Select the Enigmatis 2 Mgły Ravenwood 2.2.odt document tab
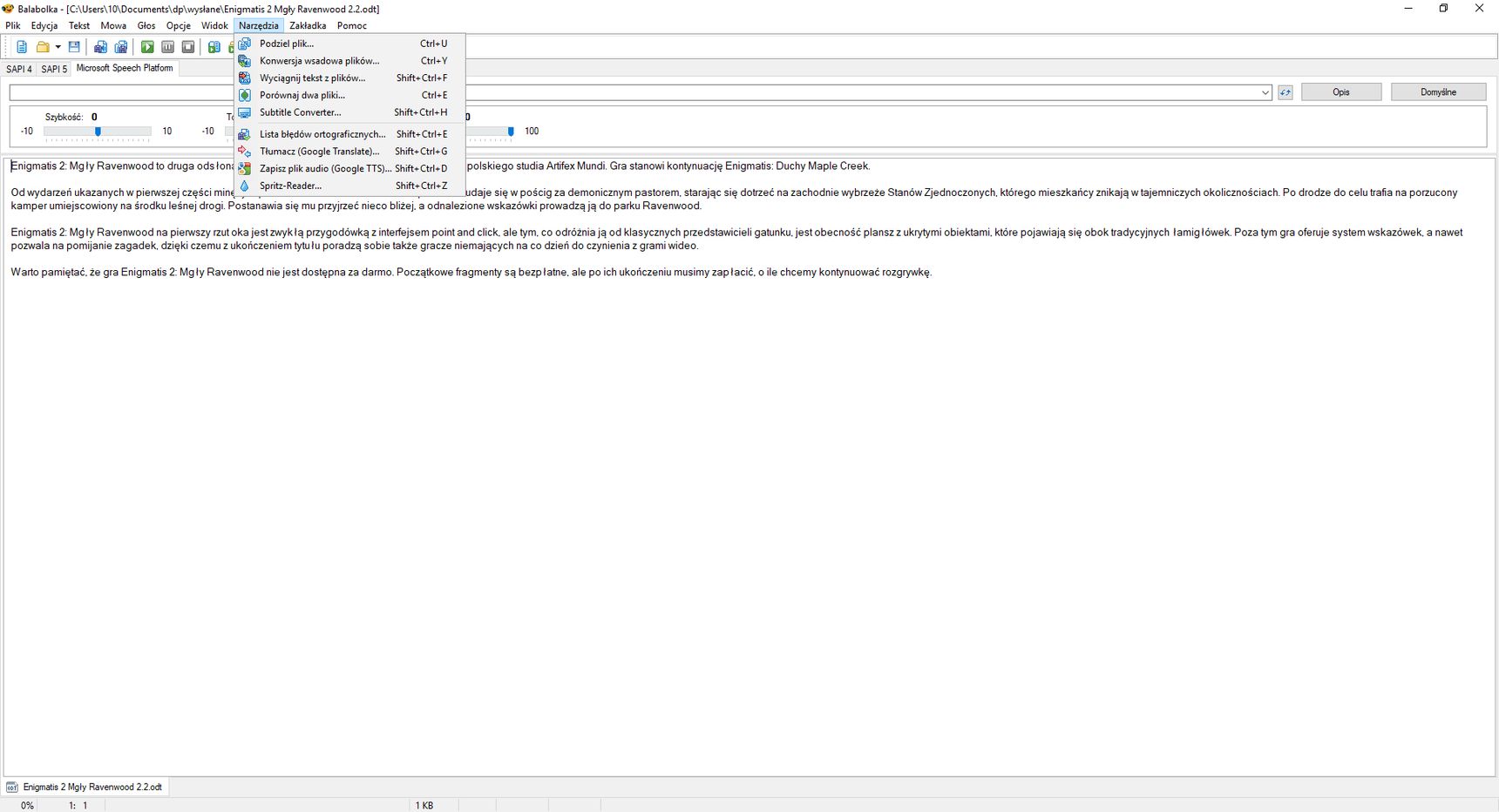The height and width of the screenshot is (812, 1499). tap(85, 787)
